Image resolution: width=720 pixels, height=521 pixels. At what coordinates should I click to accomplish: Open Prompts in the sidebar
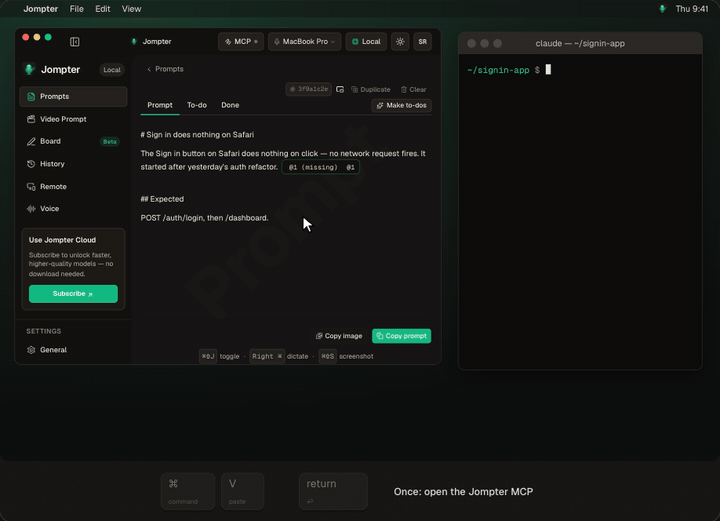73,96
